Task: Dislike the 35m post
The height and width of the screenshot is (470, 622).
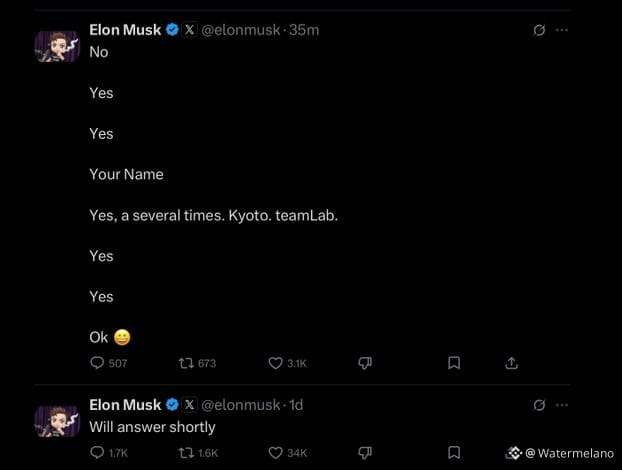Action: click(x=365, y=363)
